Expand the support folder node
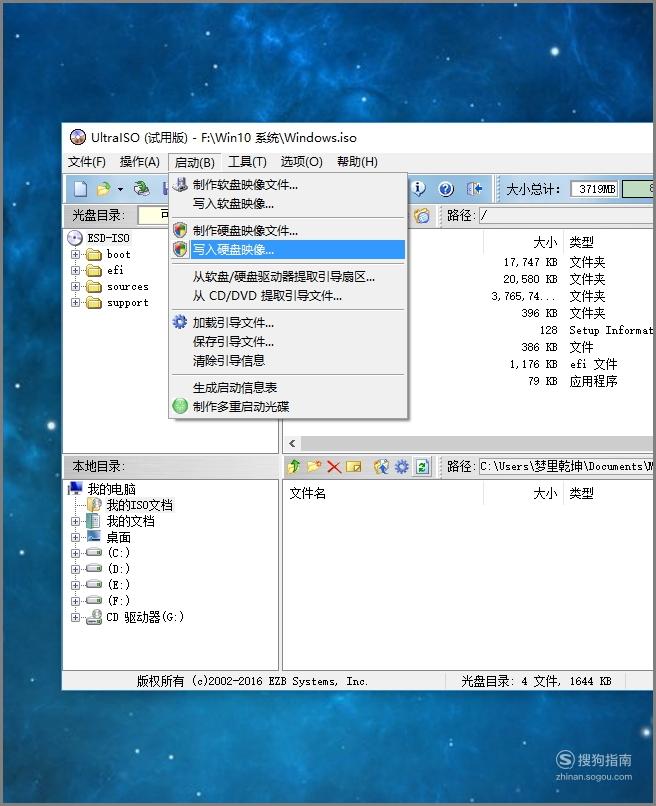The height and width of the screenshot is (806, 656). pyautogui.click(x=76, y=303)
